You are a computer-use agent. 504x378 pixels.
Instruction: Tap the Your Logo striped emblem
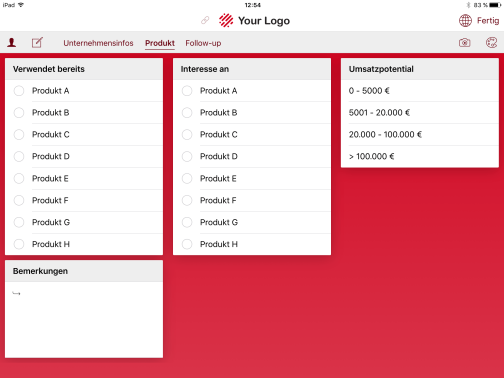226,20
